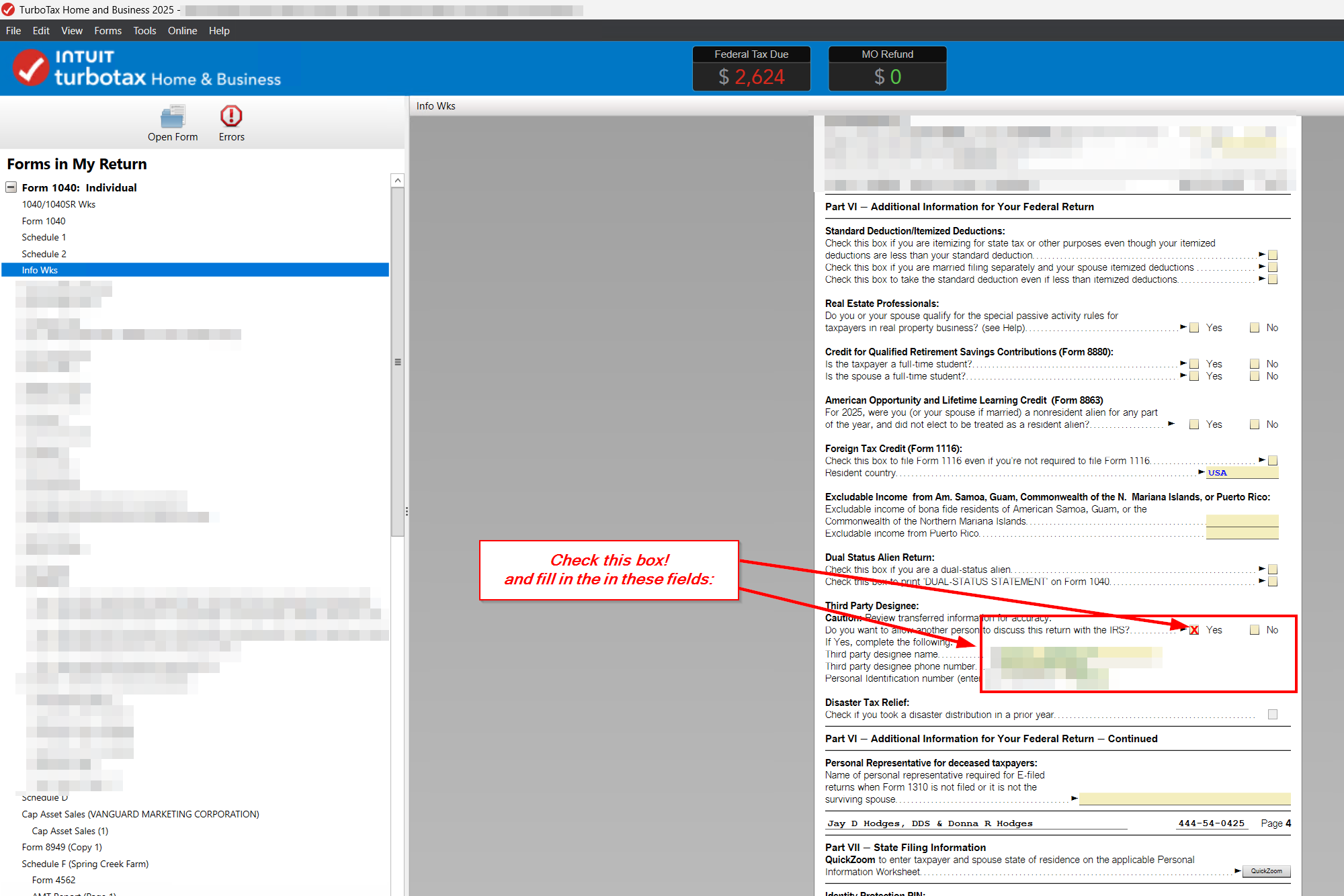This screenshot has height=896, width=1344.
Task: Open the Forms menu
Action: (108, 31)
